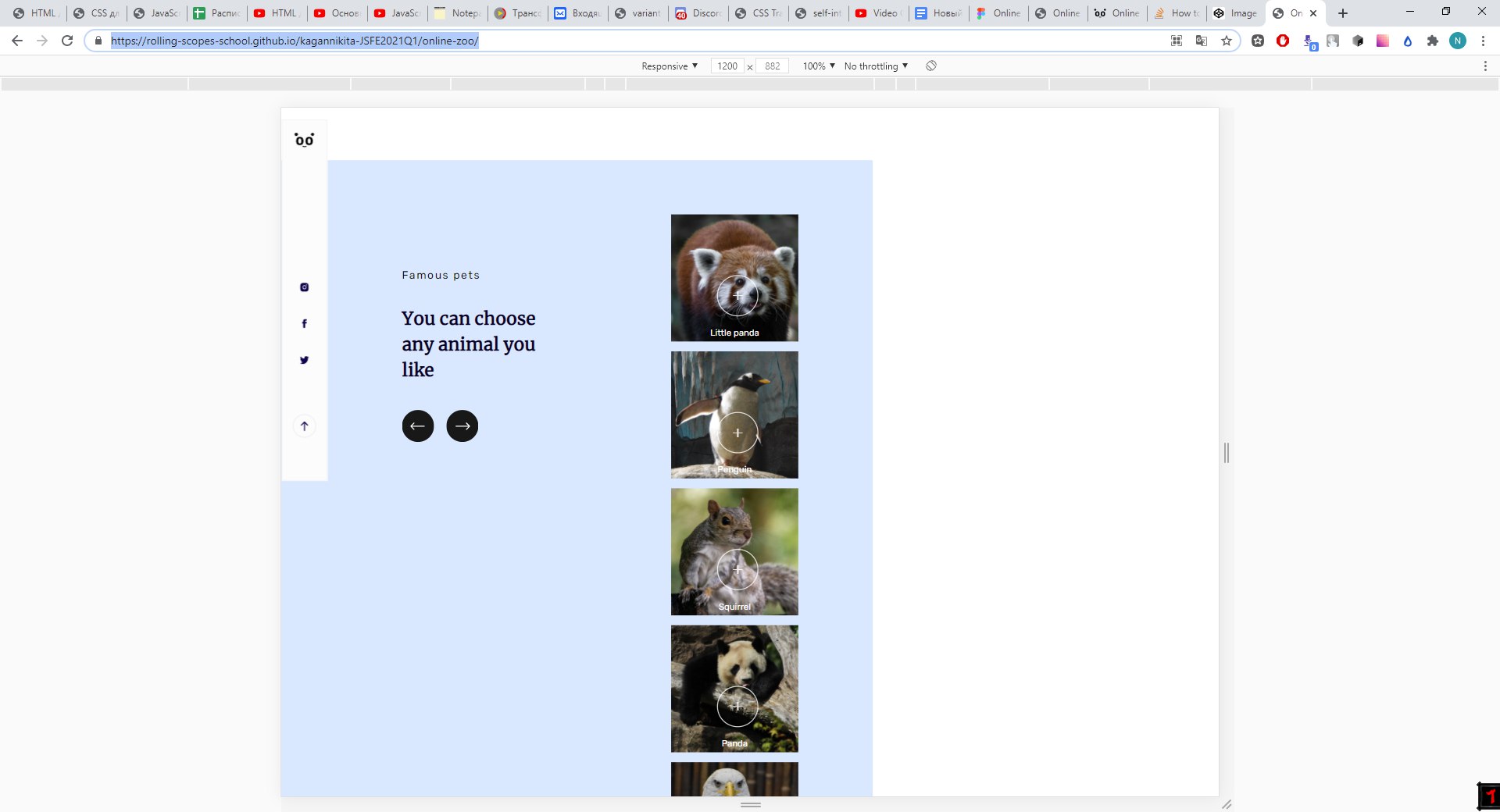The width and height of the screenshot is (1500, 812).
Task: Switch to the variant tab
Action: coord(638,13)
